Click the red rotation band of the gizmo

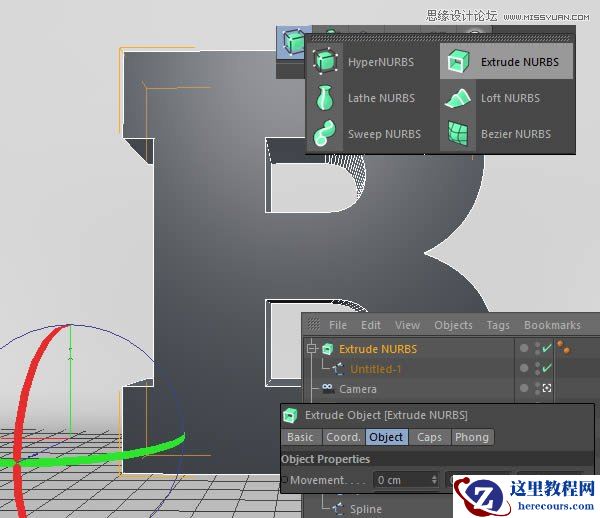[27, 386]
